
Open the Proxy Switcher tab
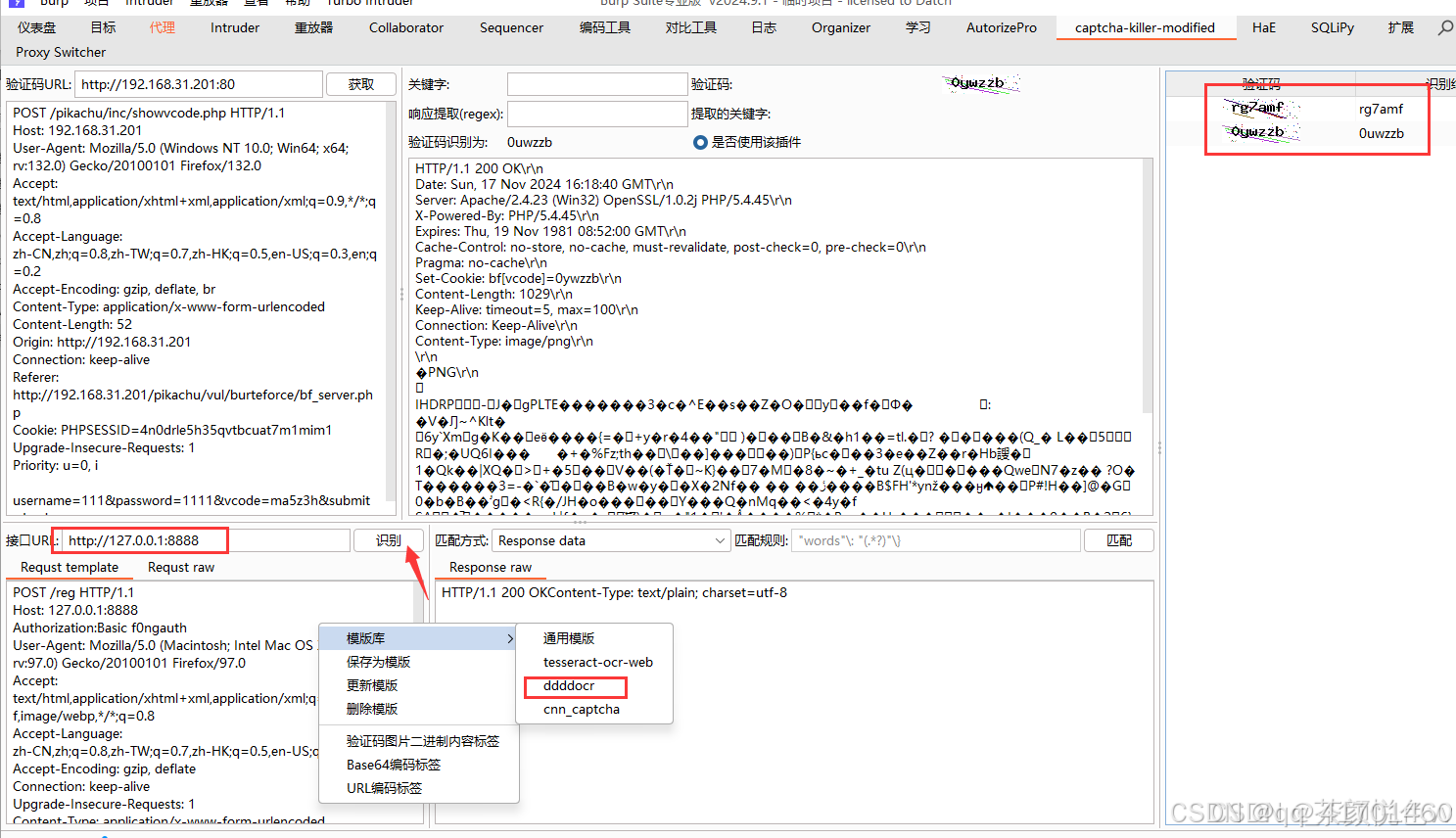(61, 52)
